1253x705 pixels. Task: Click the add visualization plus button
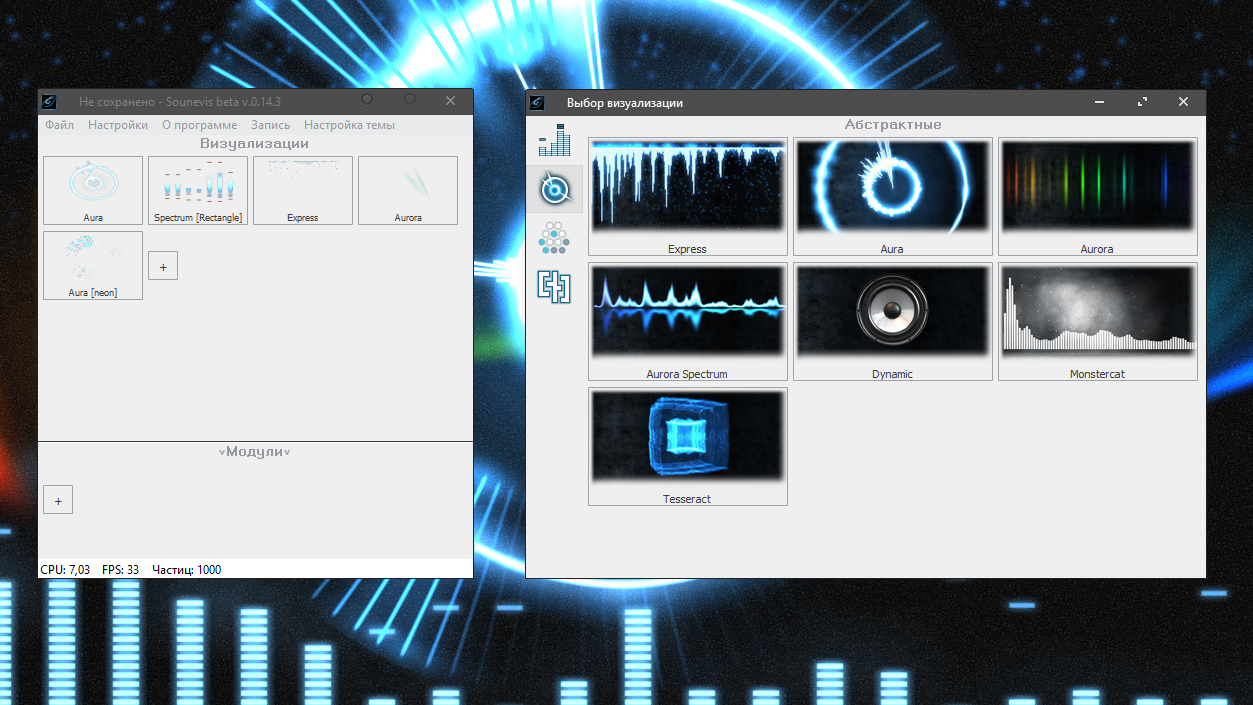[x=163, y=266]
